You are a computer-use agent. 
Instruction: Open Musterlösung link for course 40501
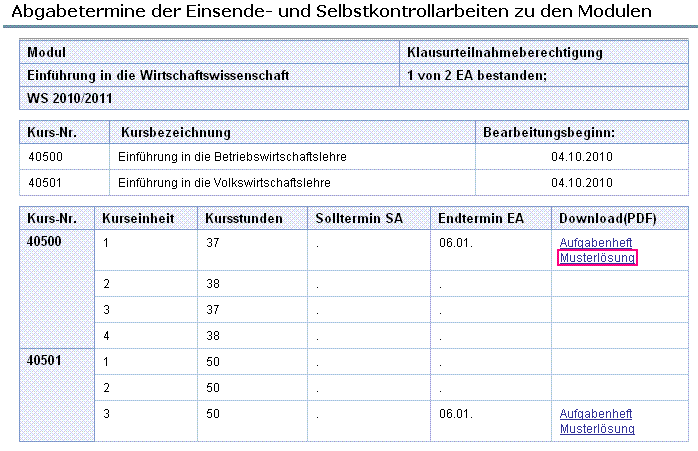[597, 429]
